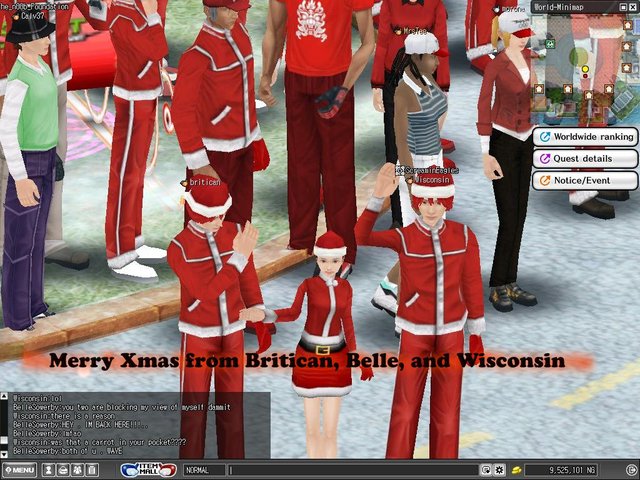The image size is (640, 480).
Task: Click chat line "BelleSowerby:lmfao"
Action: pos(47,433)
